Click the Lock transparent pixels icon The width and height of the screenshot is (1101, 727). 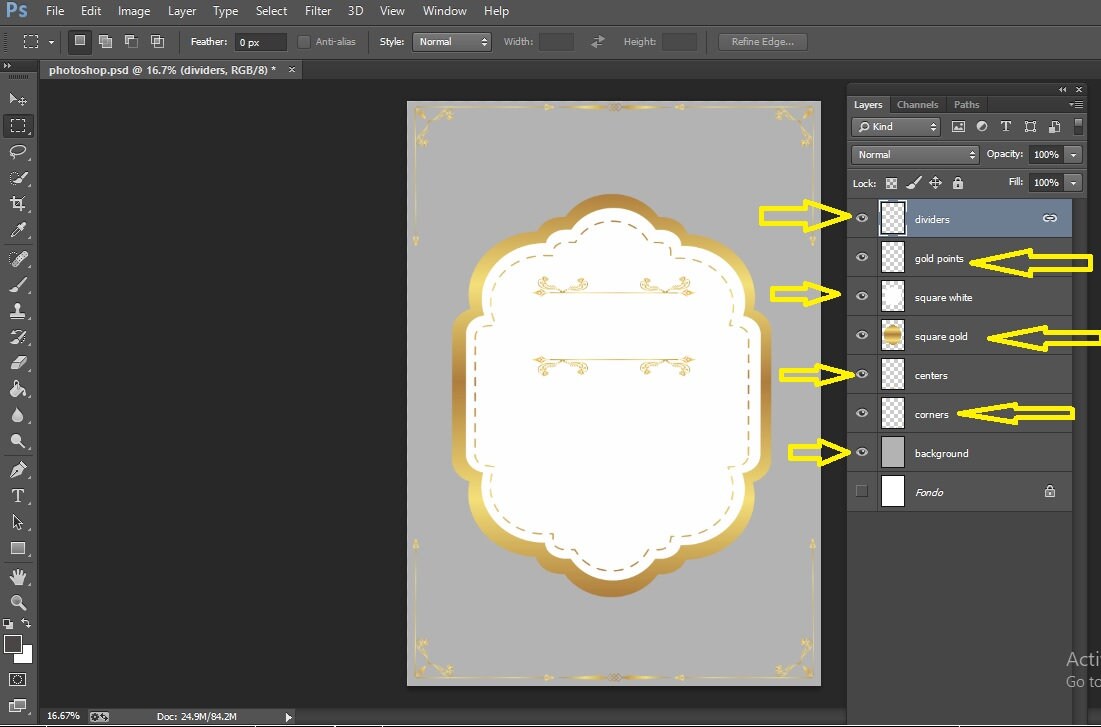click(x=890, y=183)
